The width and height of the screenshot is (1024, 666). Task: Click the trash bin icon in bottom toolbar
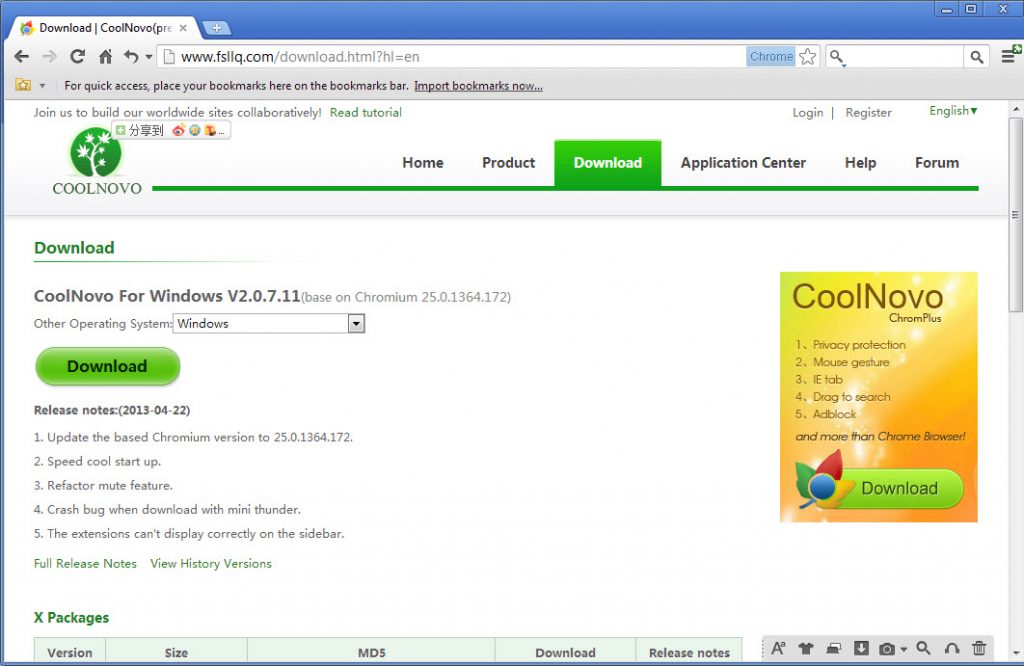click(x=979, y=648)
